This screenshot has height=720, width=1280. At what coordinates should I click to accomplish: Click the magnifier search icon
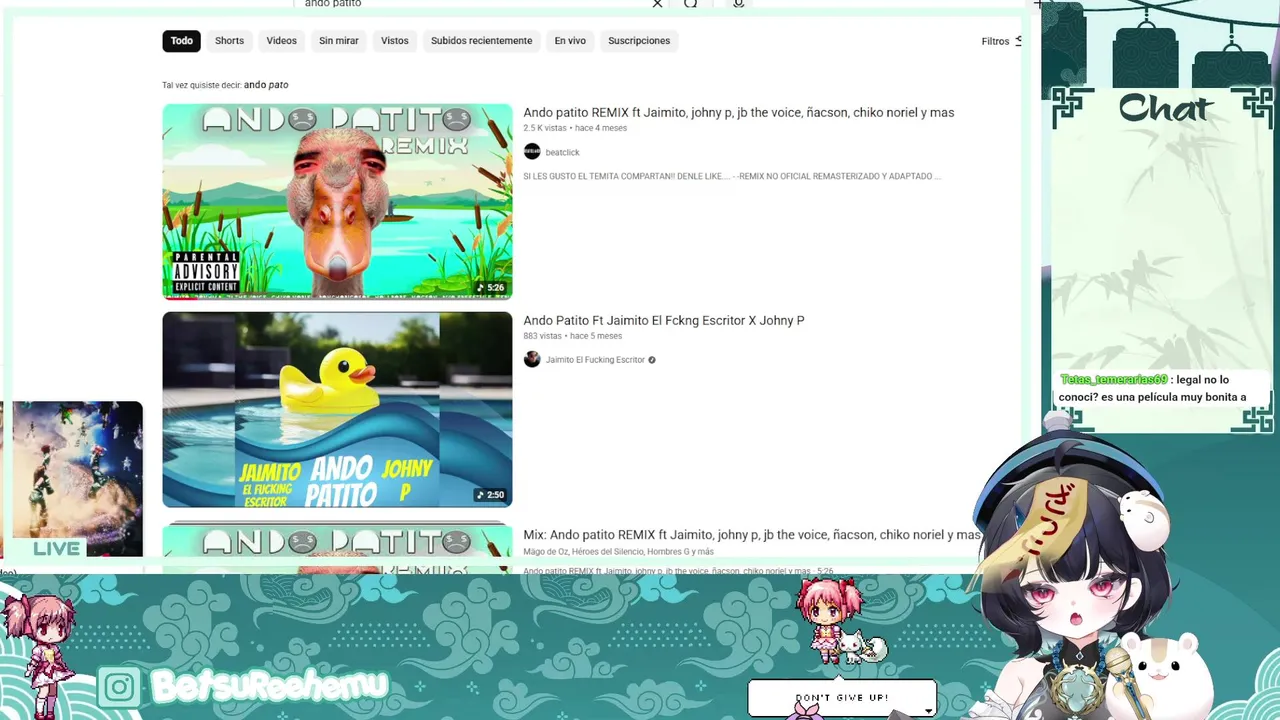tap(690, 4)
